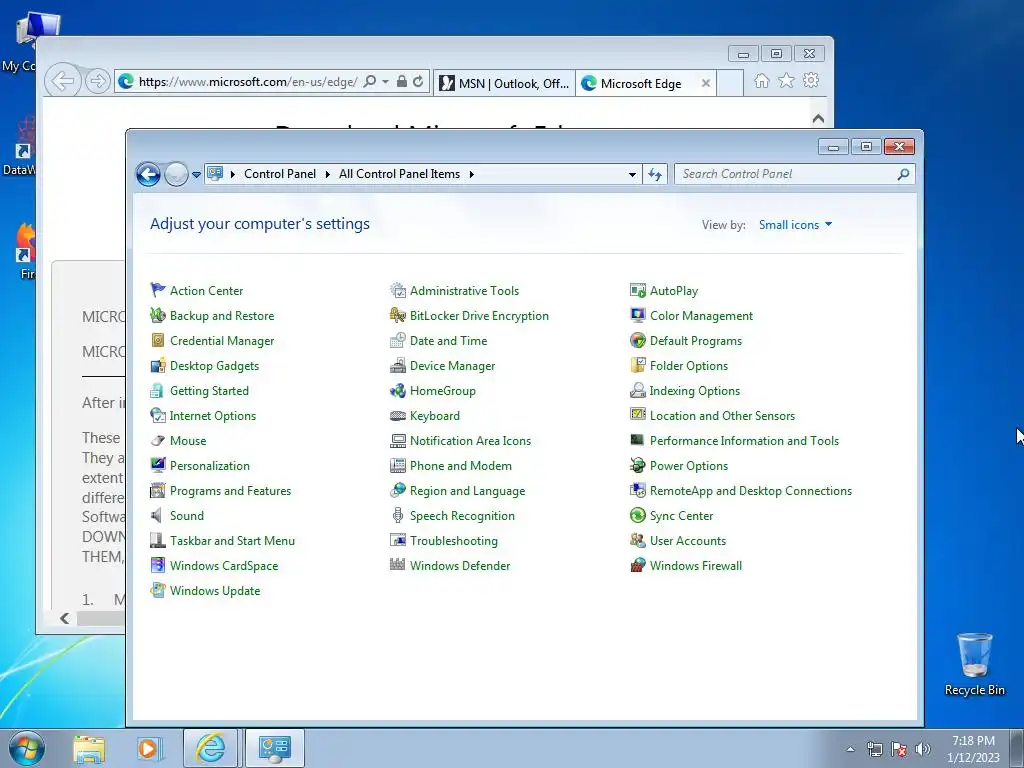Screen dimensions: 1024x768
Task: Go back in the Control Panel window
Action: [x=148, y=174]
